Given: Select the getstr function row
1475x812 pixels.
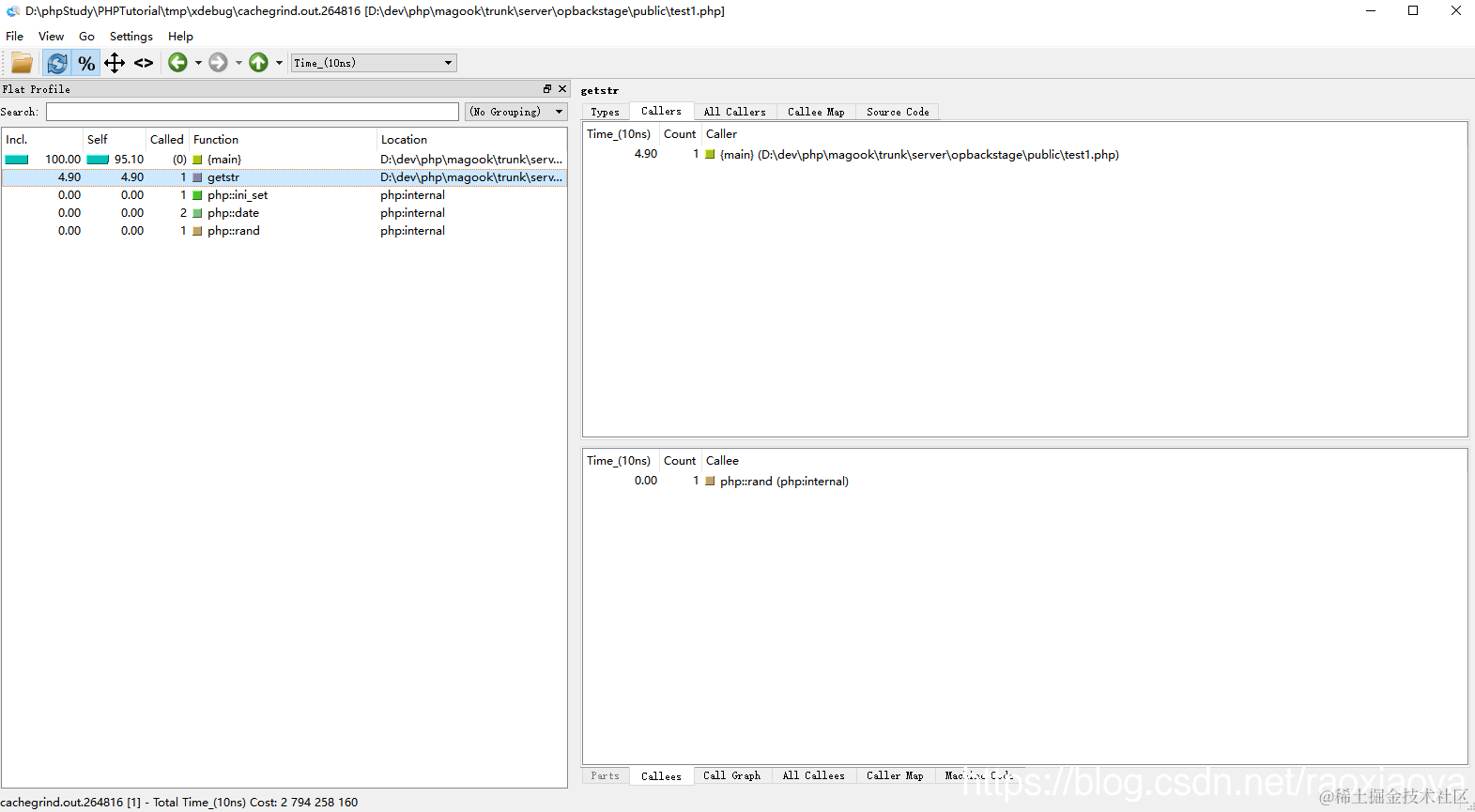Looking at the screenshot, I should point(284,177).
